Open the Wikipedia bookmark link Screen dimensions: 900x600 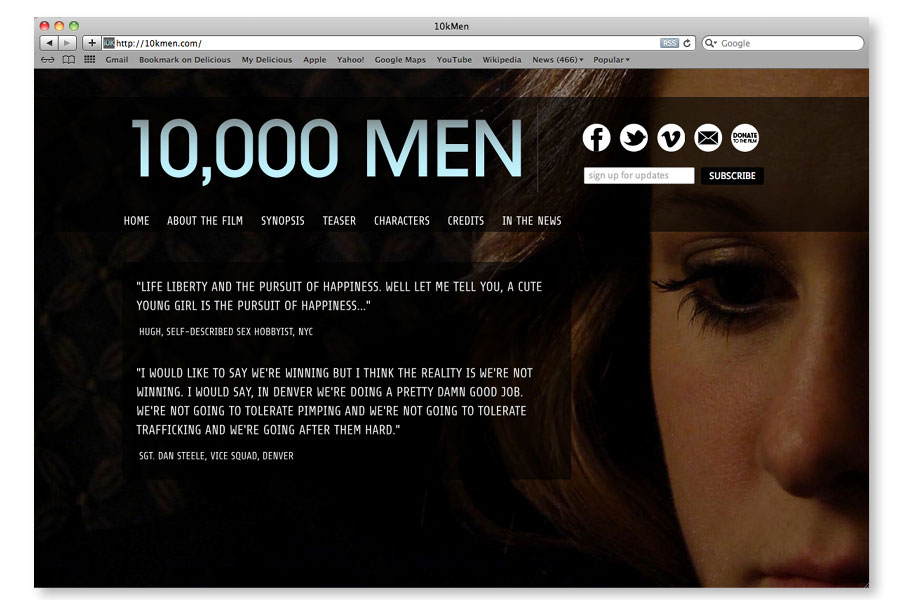point(502,60)
